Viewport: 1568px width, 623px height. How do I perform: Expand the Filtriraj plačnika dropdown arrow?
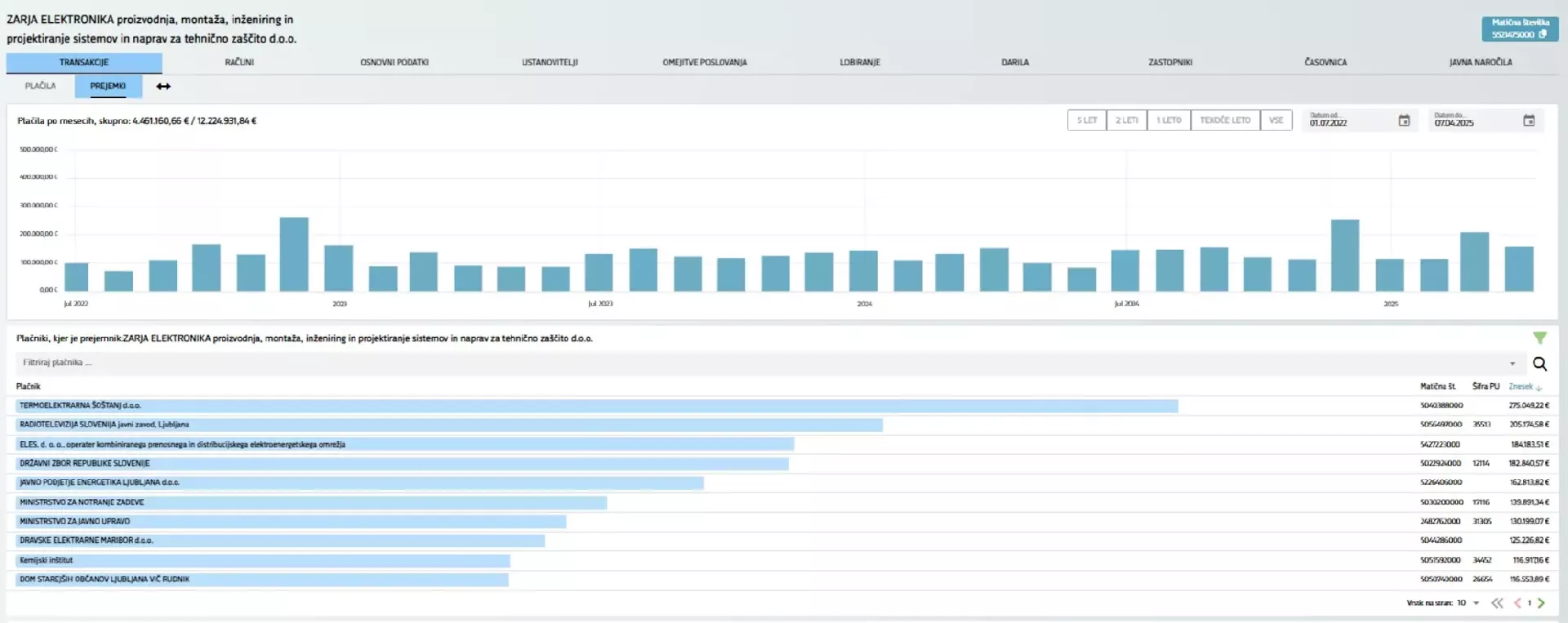click(x=1512, y=363)
